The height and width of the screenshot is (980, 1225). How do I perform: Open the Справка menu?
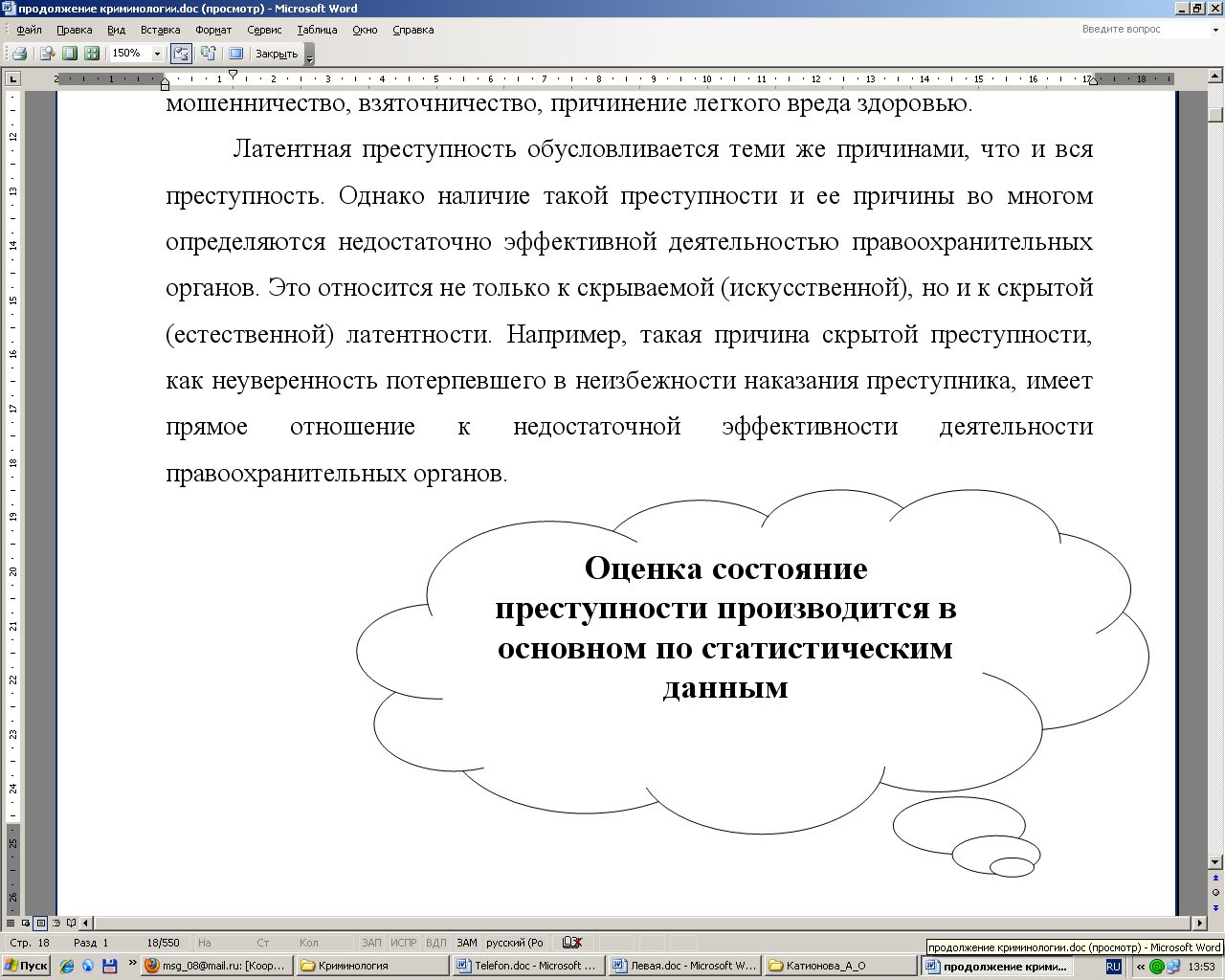[413, 30]
